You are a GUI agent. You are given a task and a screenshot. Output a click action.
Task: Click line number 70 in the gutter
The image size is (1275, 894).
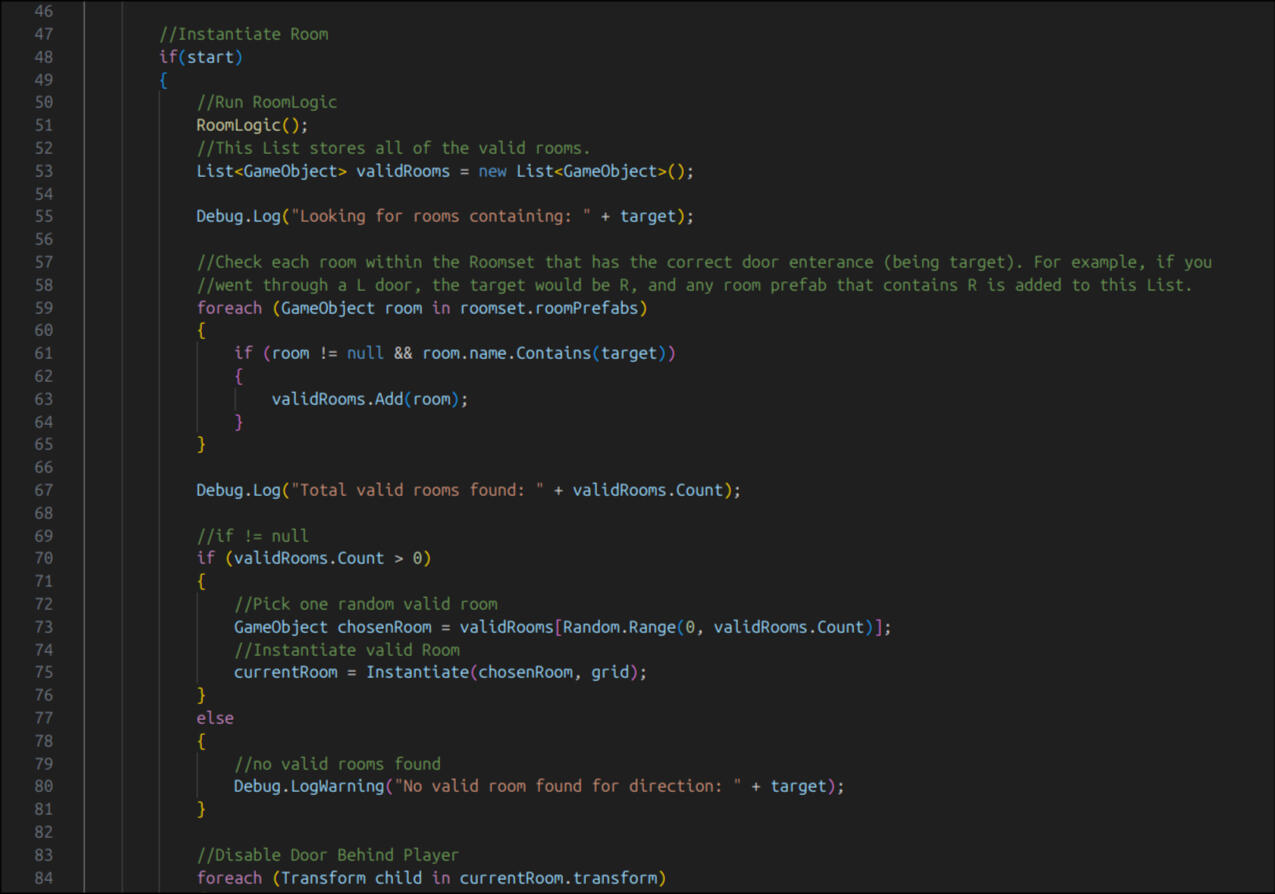43,558
